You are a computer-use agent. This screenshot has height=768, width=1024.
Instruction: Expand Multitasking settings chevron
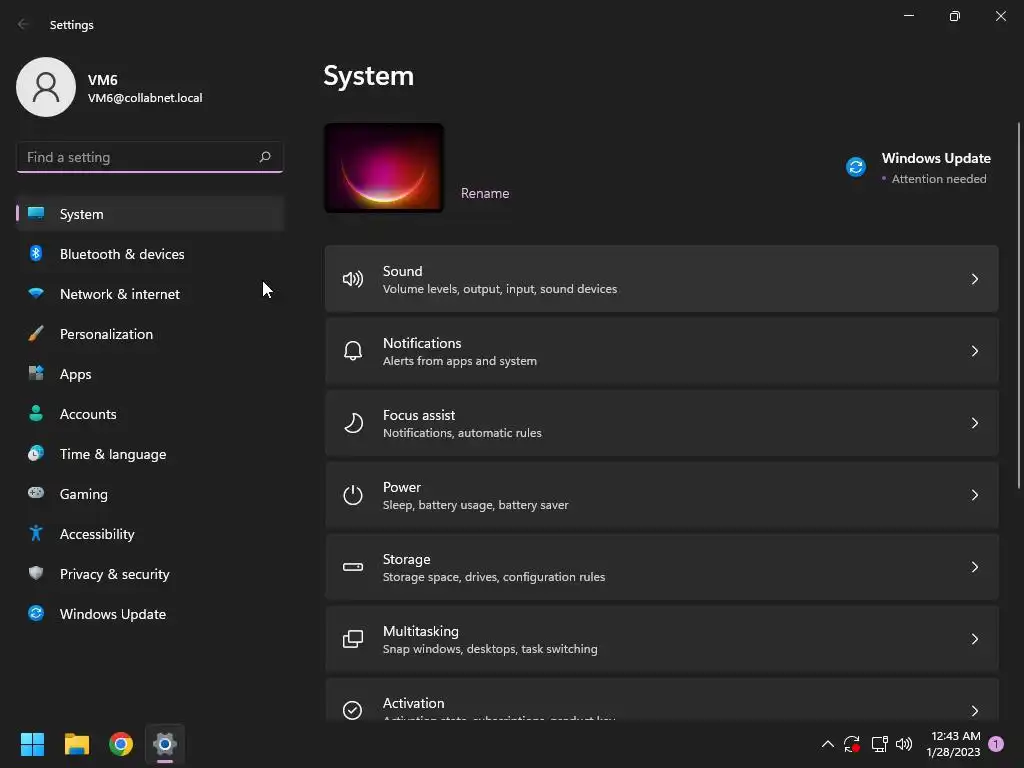click(974, 639)
